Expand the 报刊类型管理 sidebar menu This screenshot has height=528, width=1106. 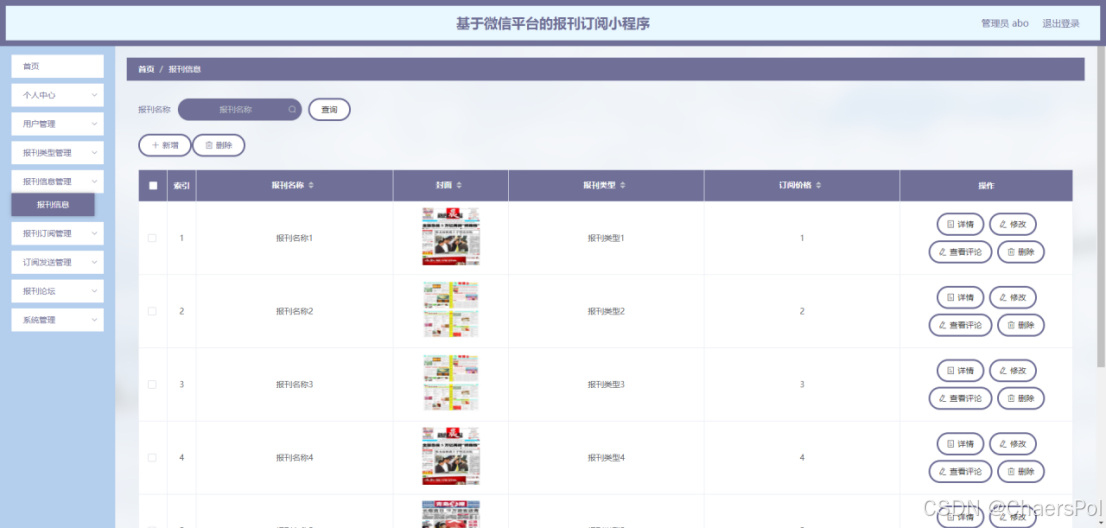[57, 153]
